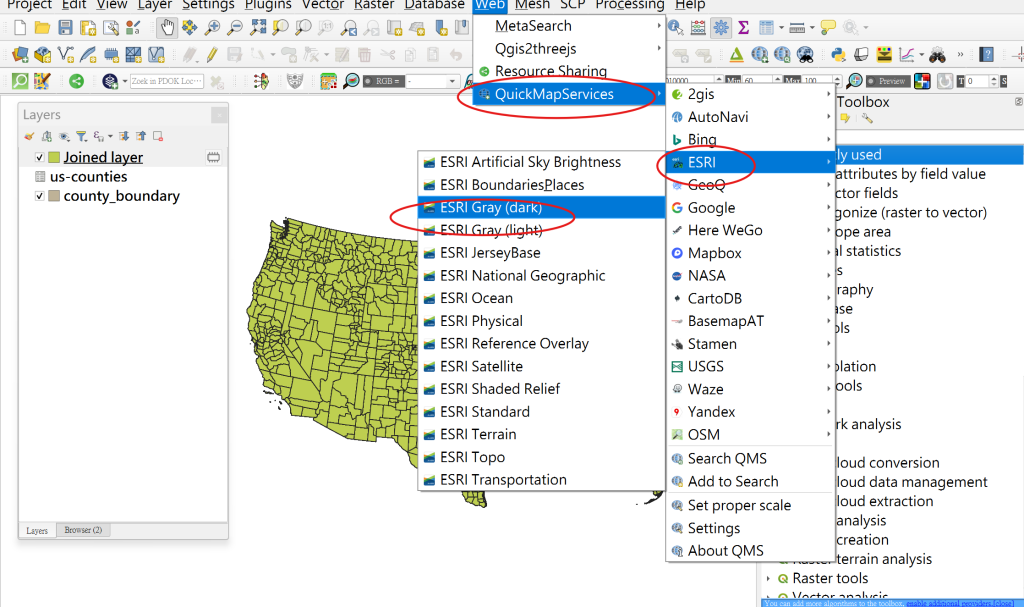Click Add to Search entry

(x=750, y=482)
